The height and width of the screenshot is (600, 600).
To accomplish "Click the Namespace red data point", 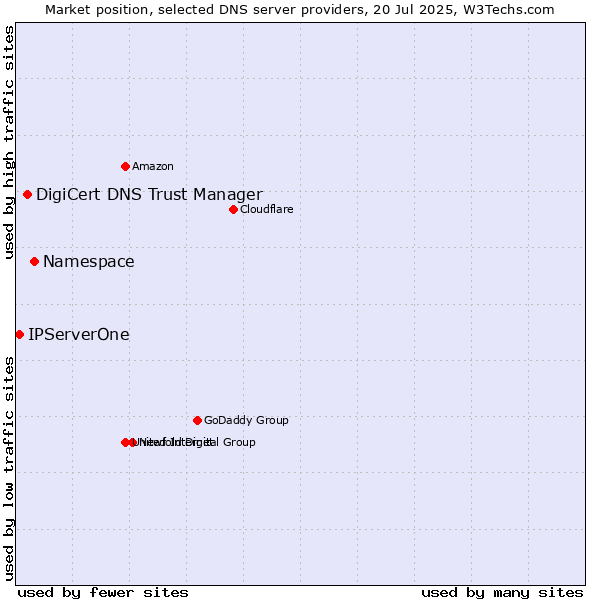I will [34, 262].
